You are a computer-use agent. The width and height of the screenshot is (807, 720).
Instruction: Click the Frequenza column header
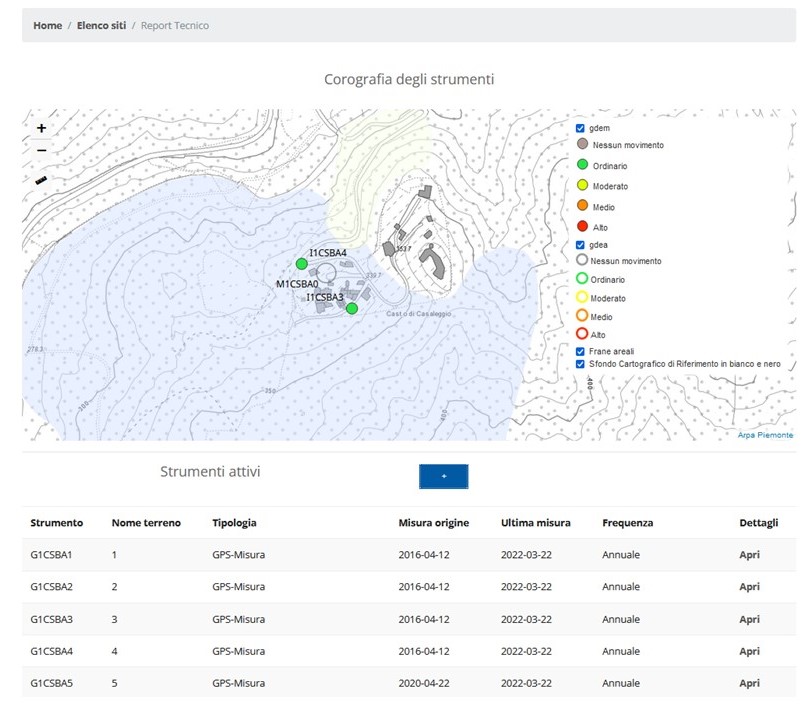[627, 523]
